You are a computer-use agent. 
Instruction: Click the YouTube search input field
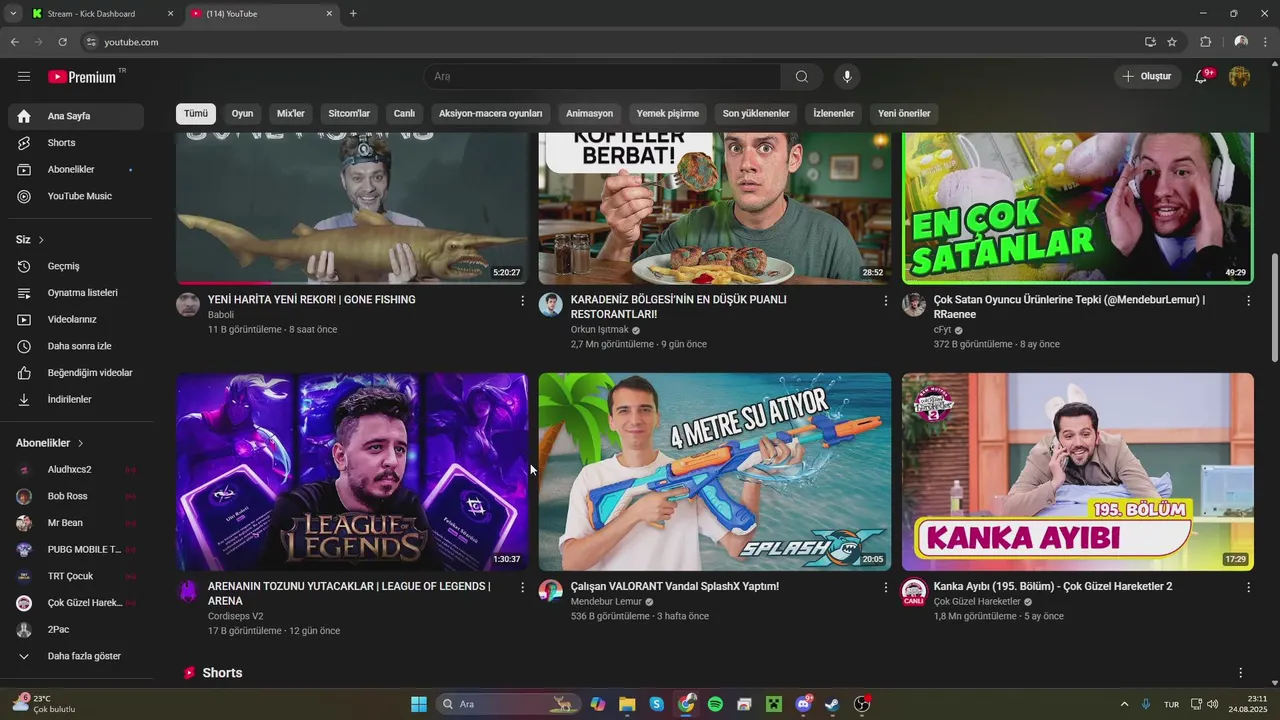click(602, 77)
